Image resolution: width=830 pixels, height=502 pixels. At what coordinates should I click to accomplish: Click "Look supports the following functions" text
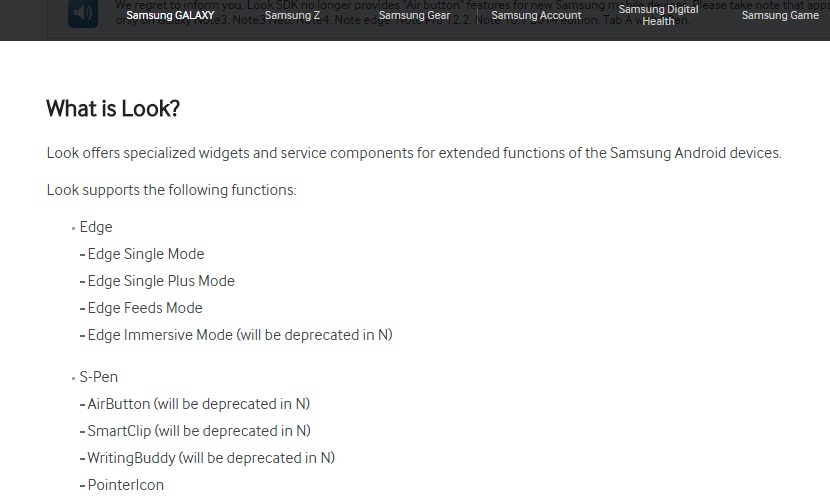172,190
